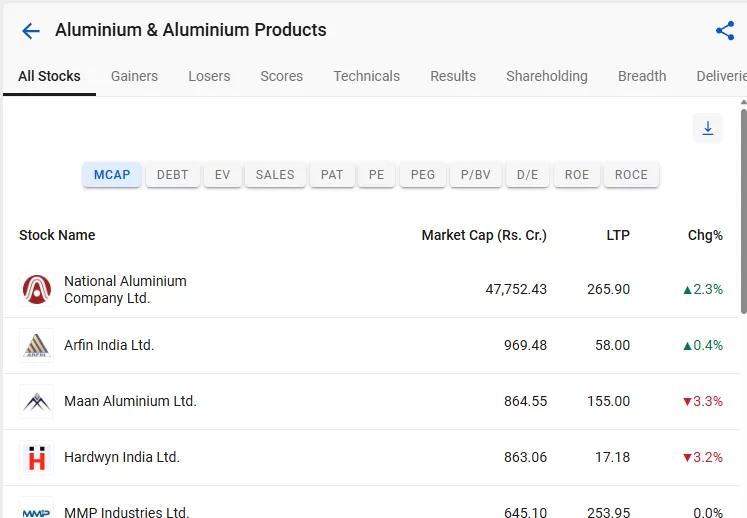Open the Breadth tab

pyautogui.click(x=642, y=76)
